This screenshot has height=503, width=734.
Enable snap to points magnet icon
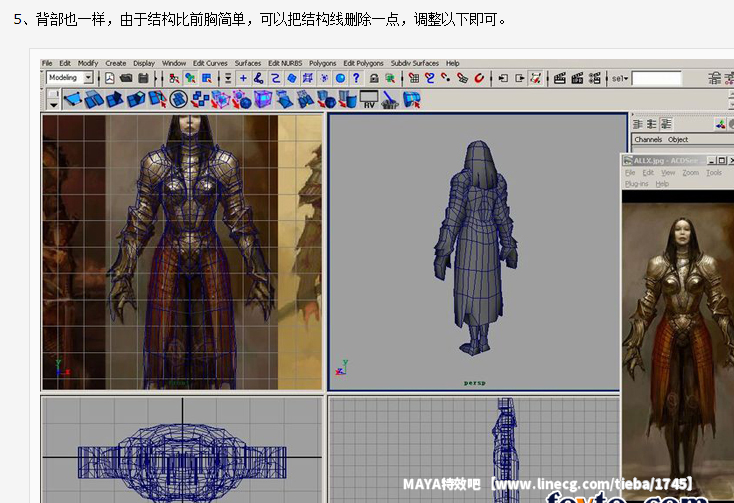pos(446,78)
